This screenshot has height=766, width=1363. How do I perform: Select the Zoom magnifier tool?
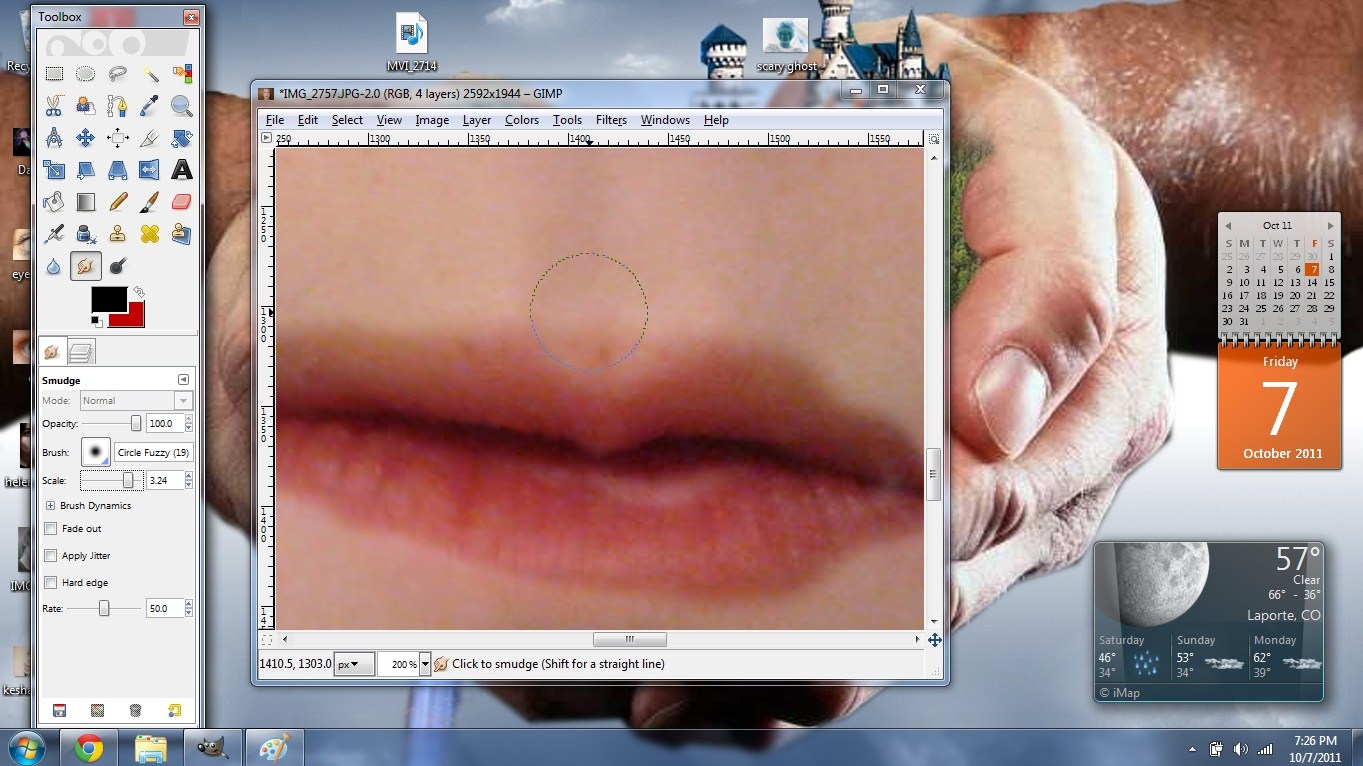(x=181, y=105)
